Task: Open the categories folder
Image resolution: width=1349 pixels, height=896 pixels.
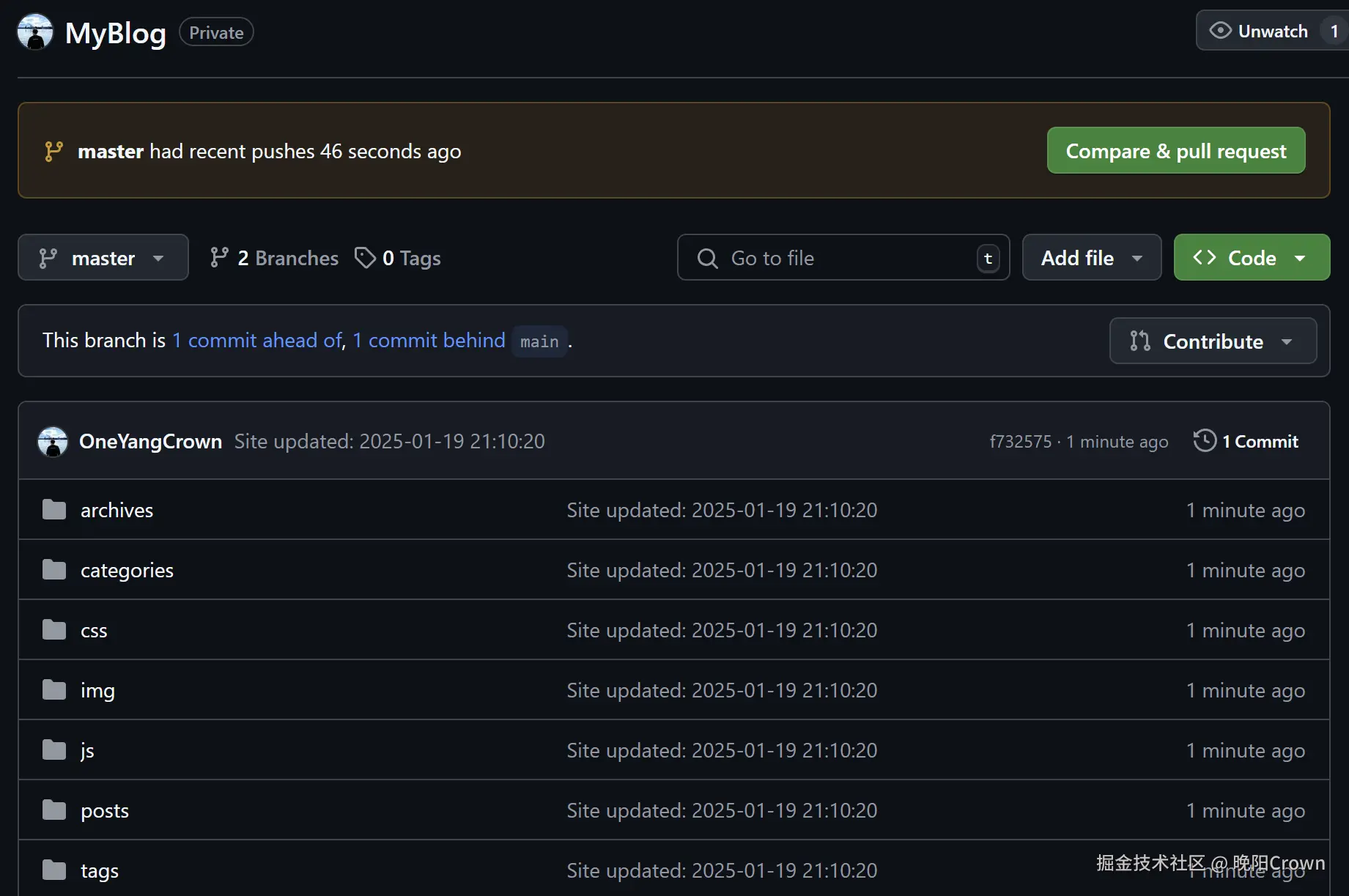Action: point(127,570)
